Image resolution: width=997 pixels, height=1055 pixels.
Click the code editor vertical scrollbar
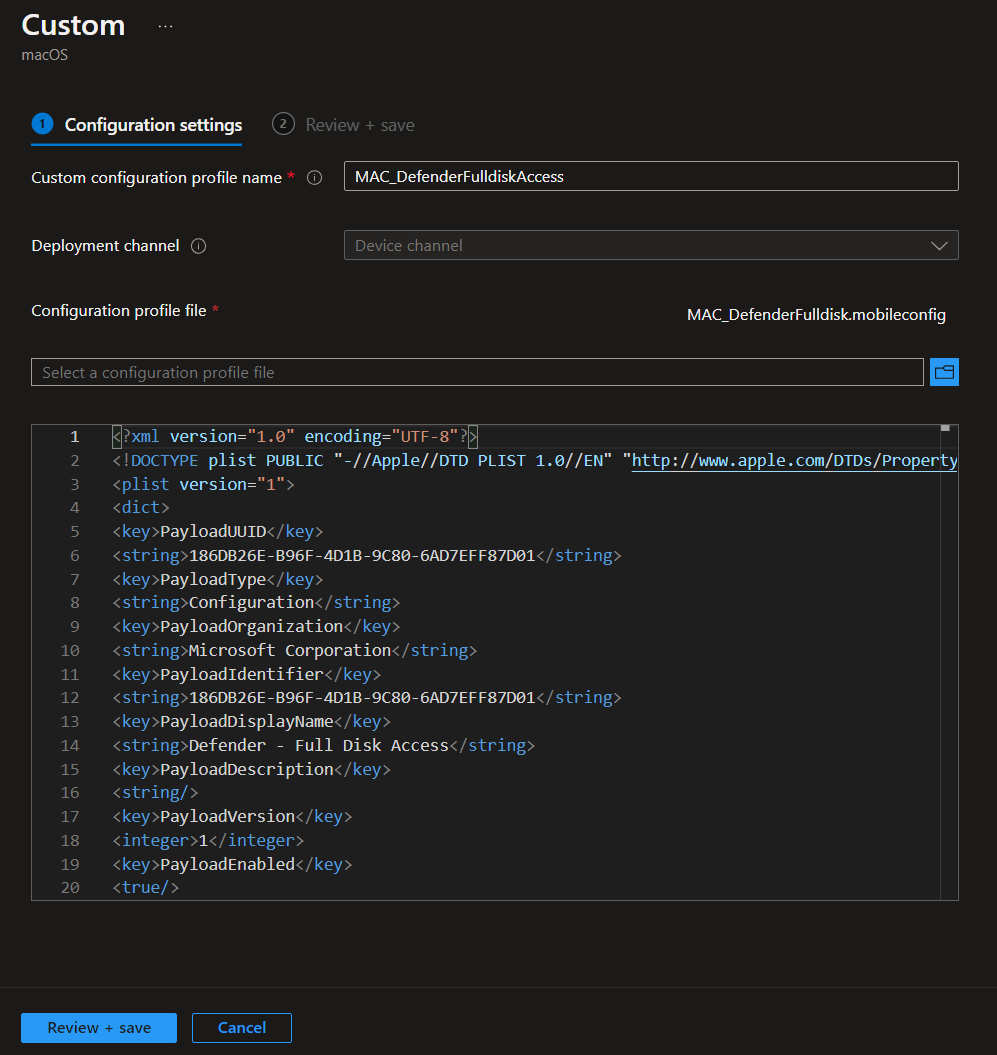click(948, 660)
